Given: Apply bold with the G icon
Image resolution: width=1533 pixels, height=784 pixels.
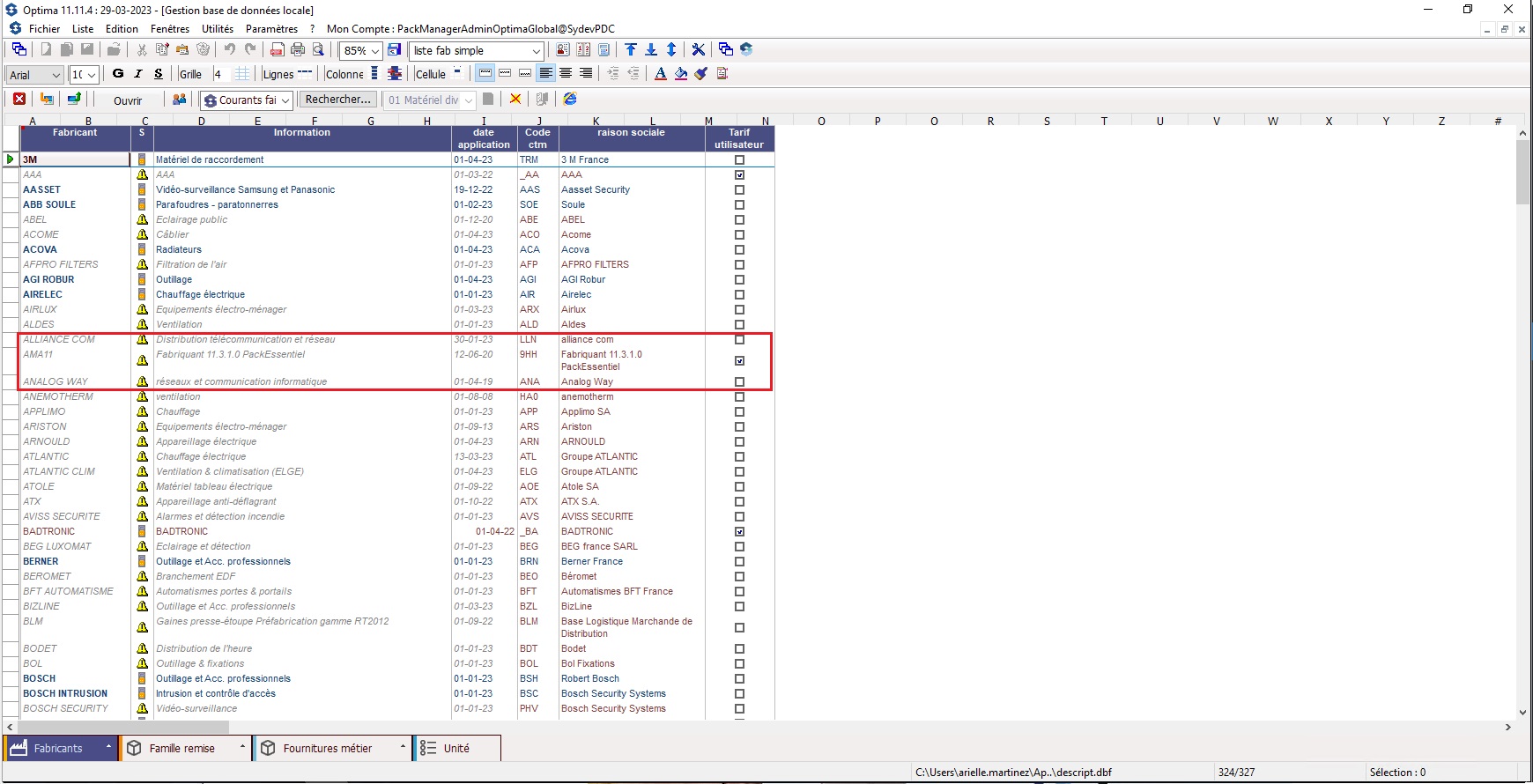Looking at the screenshot, I should pos(118,74).
